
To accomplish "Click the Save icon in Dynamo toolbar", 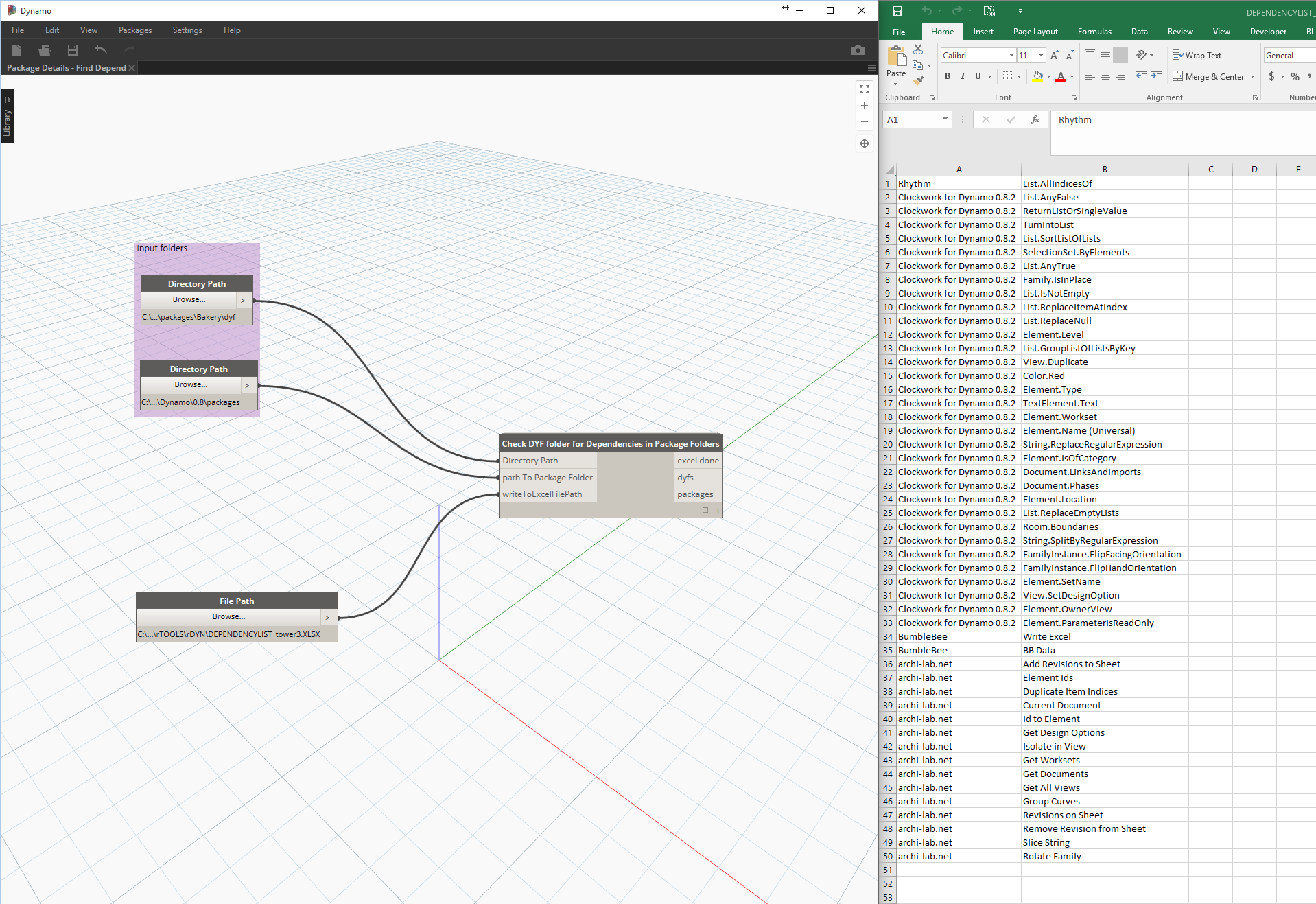I will (x=73, y=49).
